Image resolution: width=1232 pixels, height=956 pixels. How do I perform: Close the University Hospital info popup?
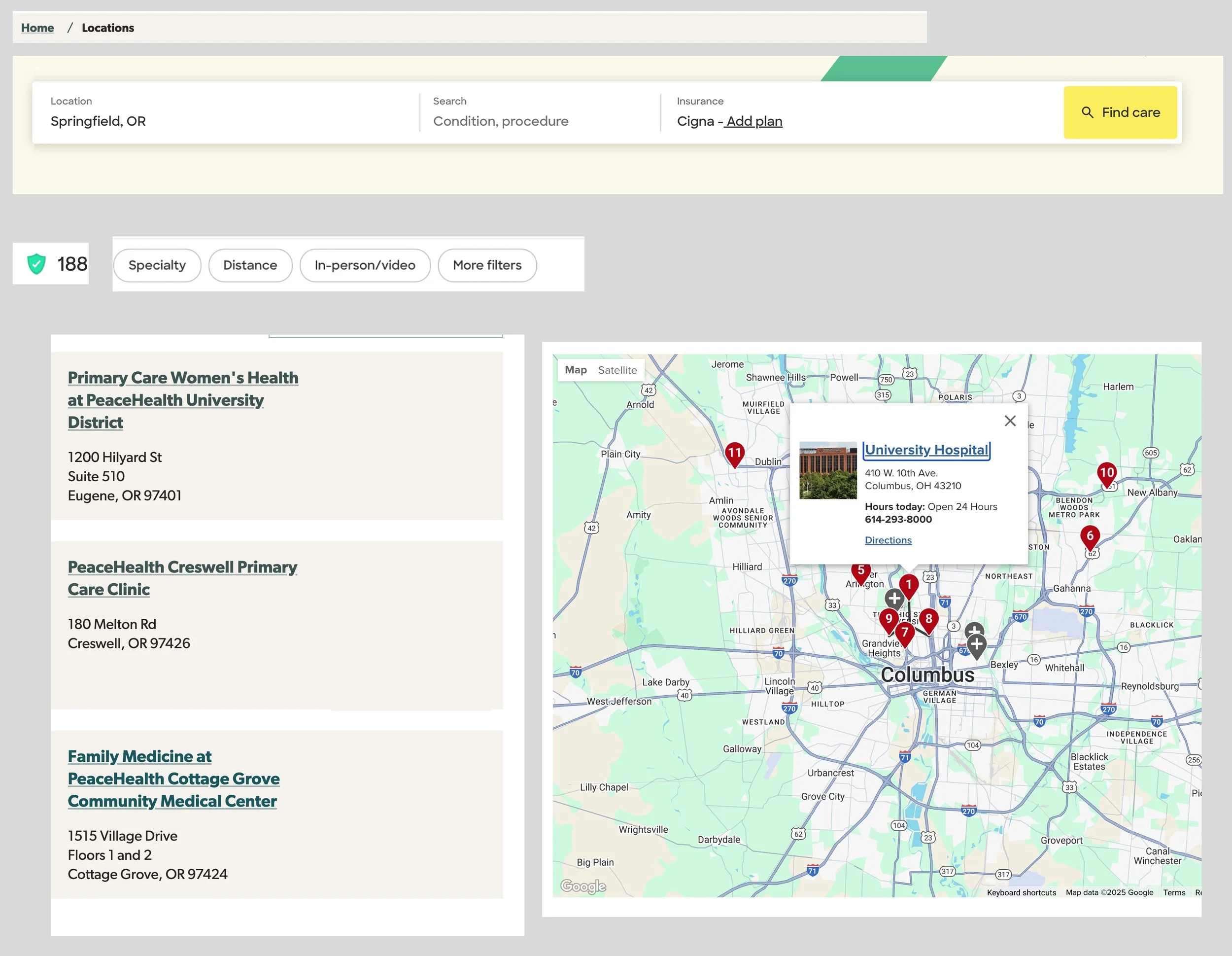pos(1010,421)
